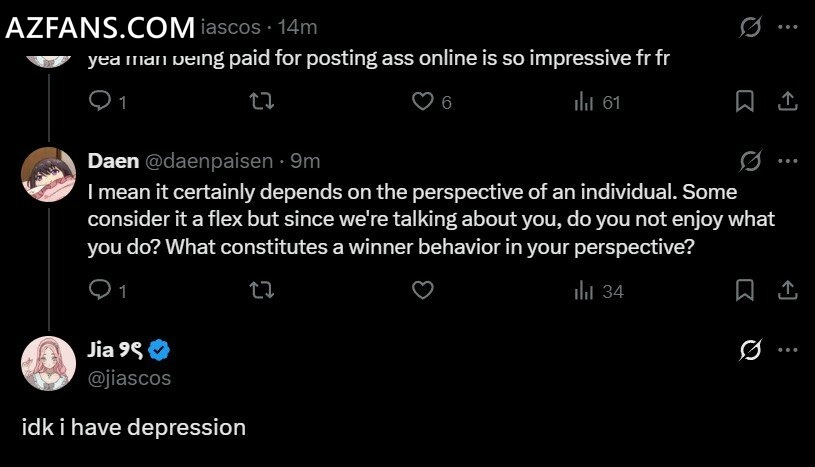This screenshot has height=467, width=815.
Task: Retweet the 'so impressive fr fr' tweet
Action: click(x=261, y=101)
